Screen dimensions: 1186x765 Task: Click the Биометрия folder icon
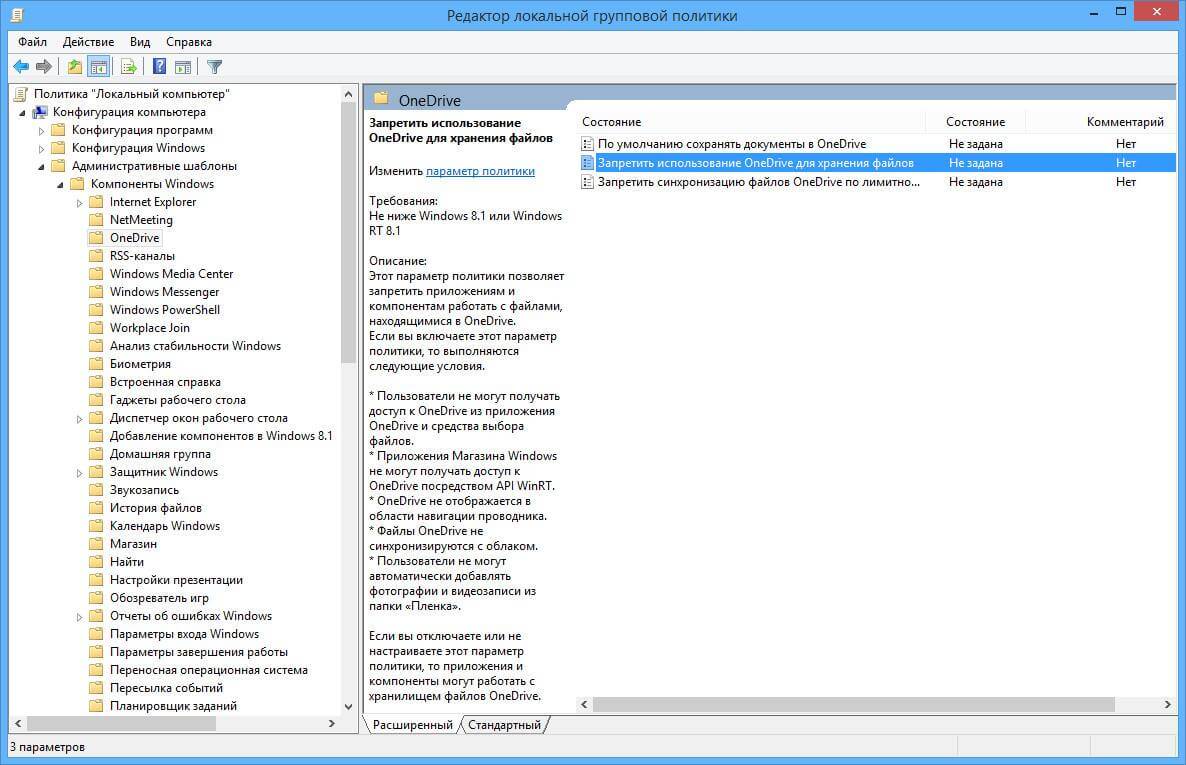pyautogui.click(x=96, y=364)
